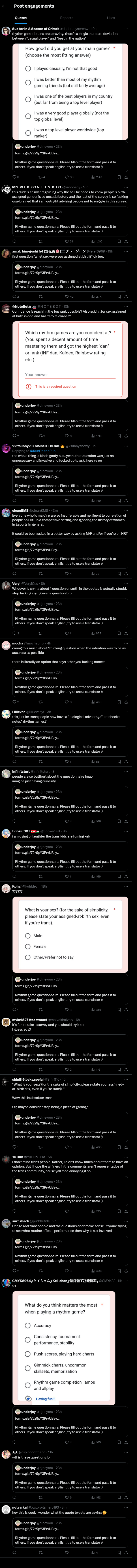Click the 'Your answer' text field

(x=70, y=374)
